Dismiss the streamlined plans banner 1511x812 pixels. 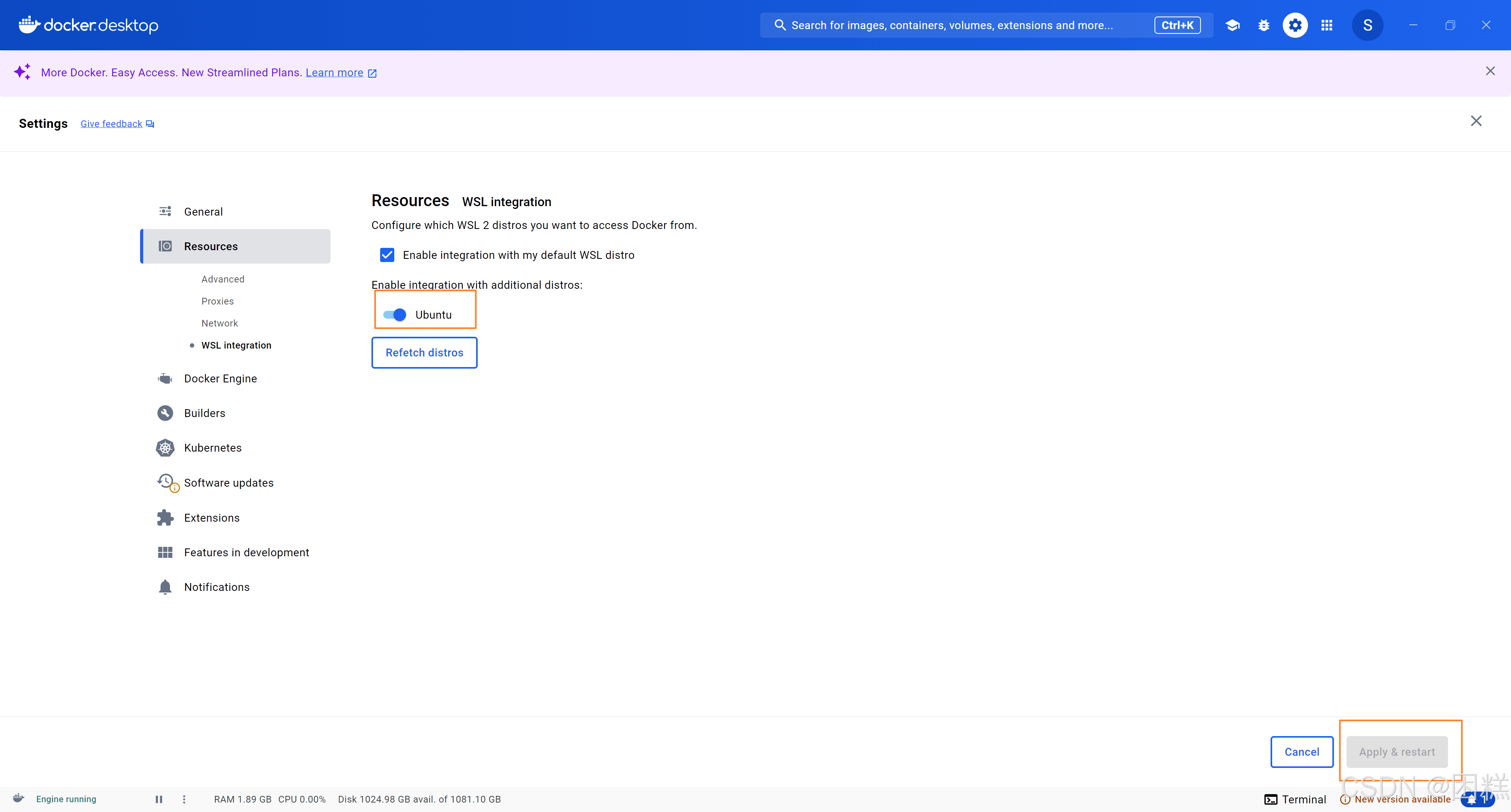point(1490,71)
